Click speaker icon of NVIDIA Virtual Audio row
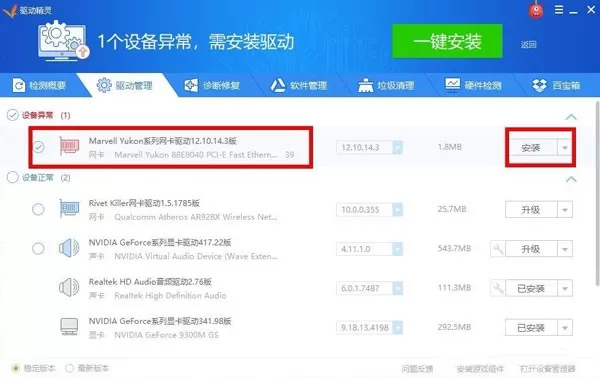The image size is (600, 378). (x=69, y=248)
